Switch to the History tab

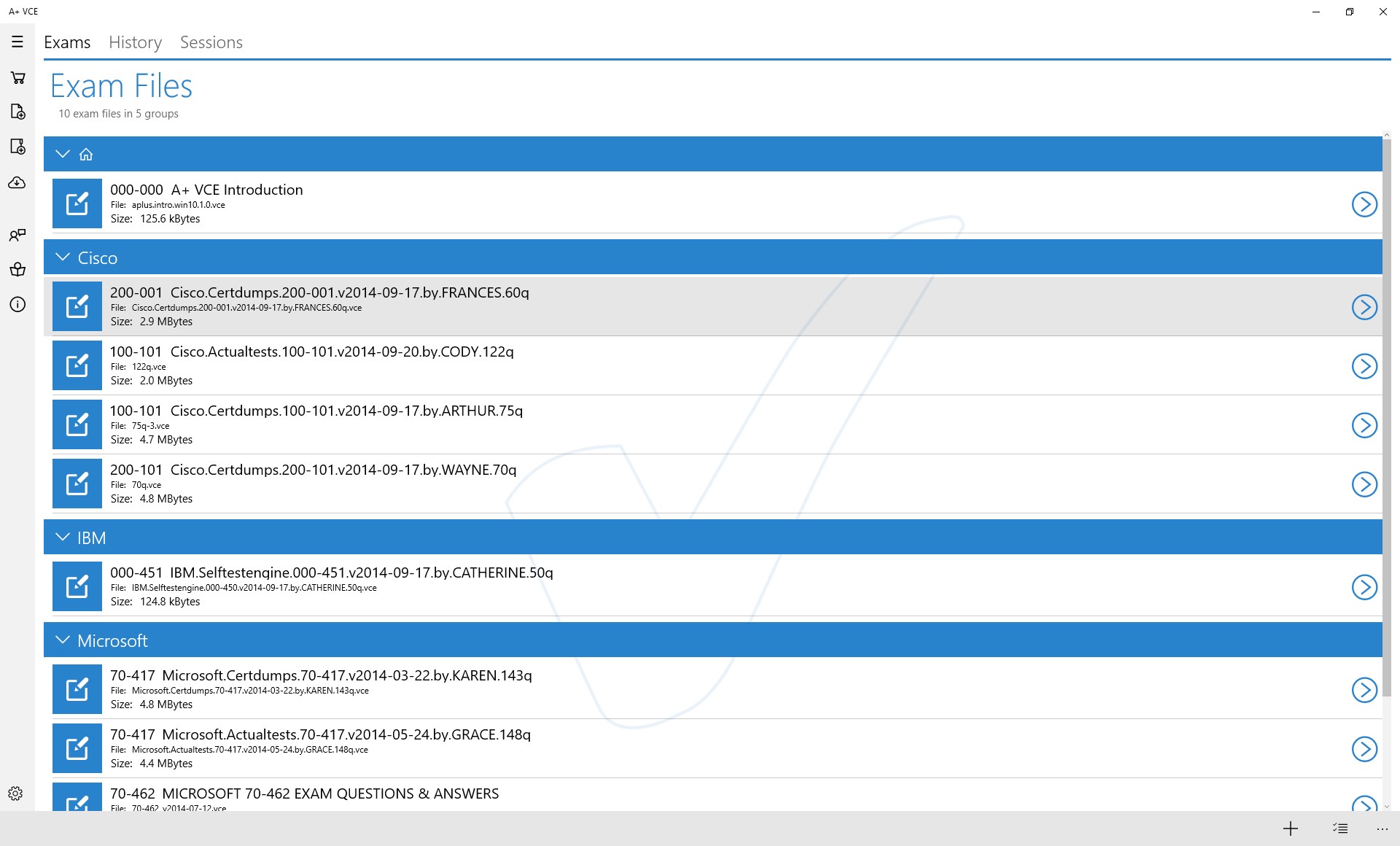(x=135, y=42)
